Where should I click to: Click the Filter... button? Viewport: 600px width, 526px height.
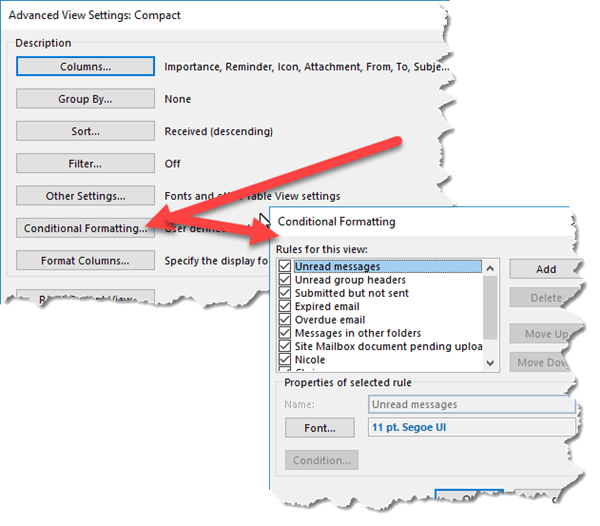(85, 163)
